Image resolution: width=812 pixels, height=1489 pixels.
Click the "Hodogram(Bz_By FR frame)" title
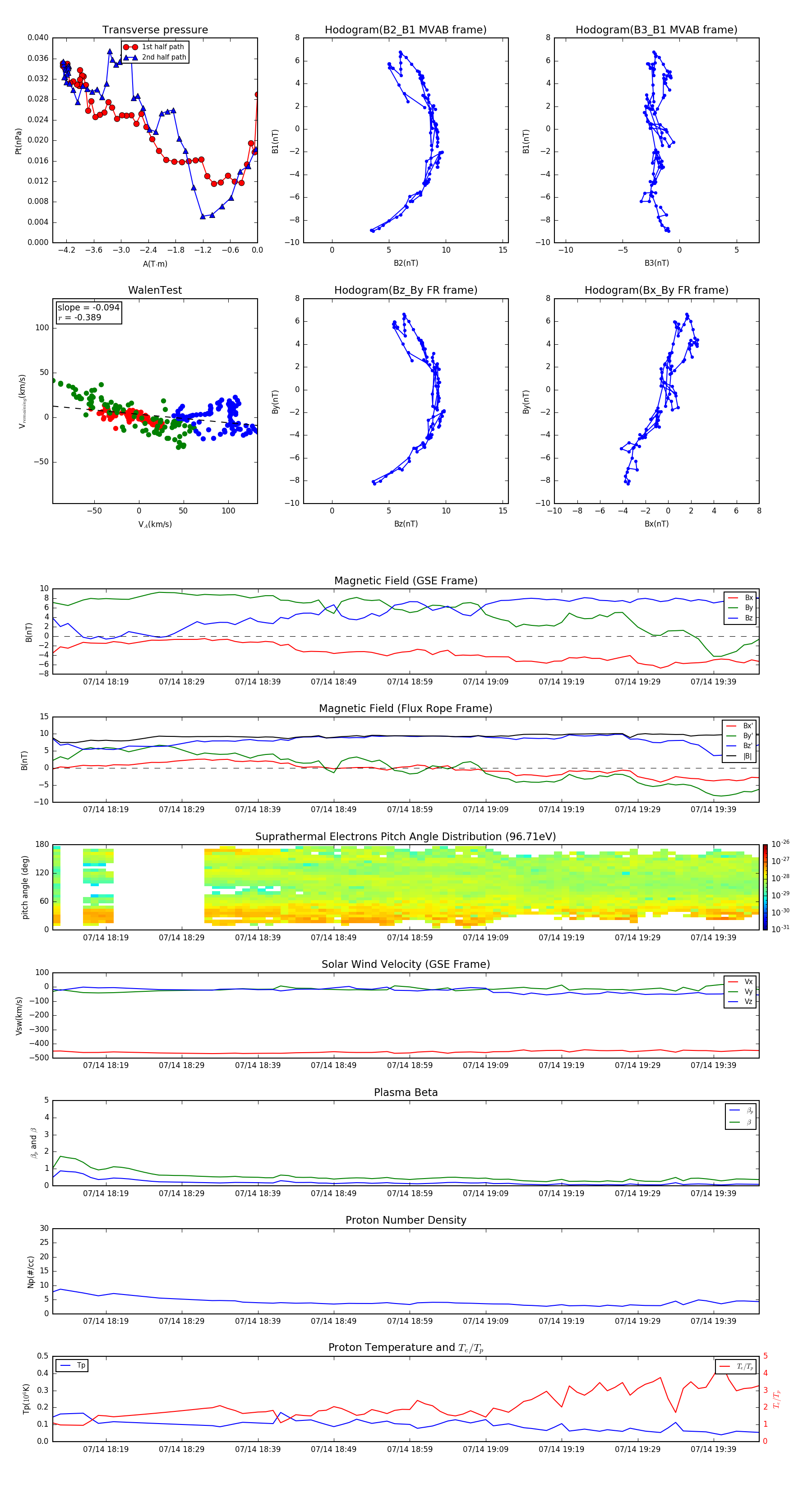click(x=406, y=290)
